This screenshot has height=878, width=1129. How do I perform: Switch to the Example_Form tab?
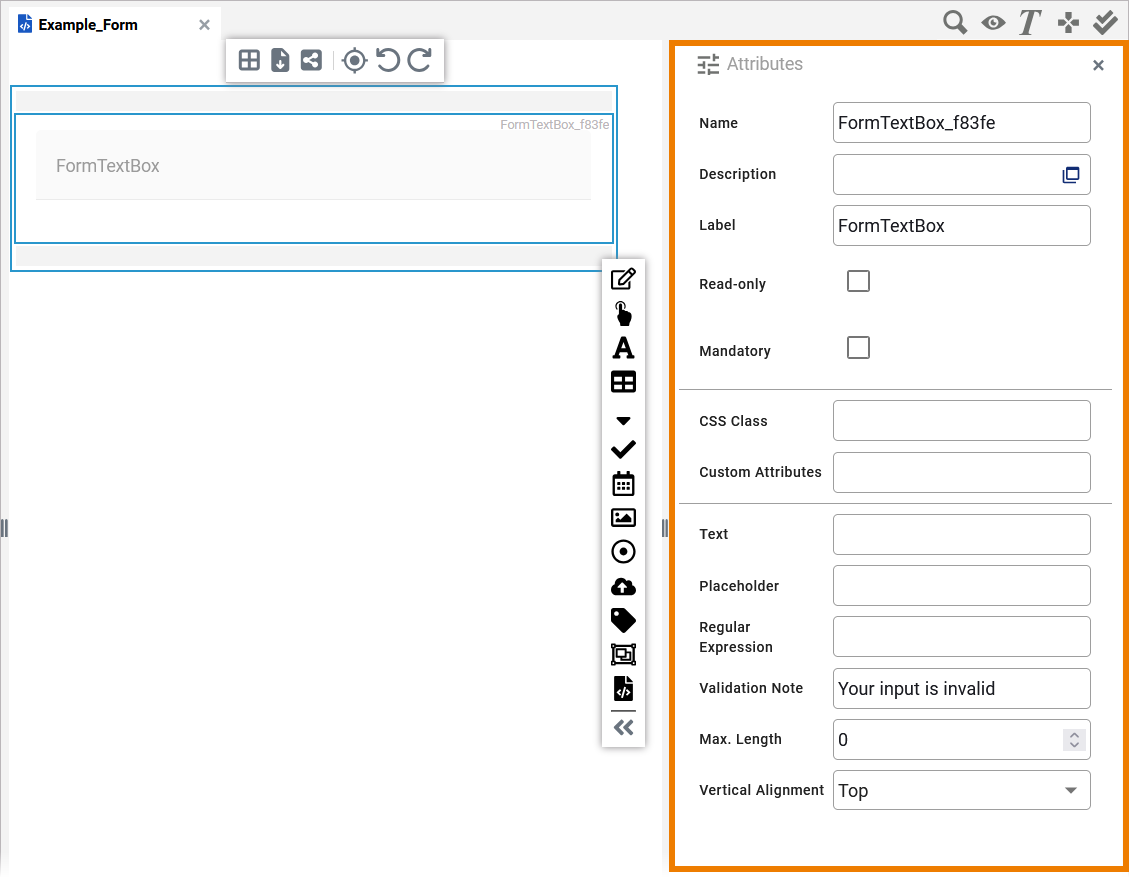[x=88, y=25]
